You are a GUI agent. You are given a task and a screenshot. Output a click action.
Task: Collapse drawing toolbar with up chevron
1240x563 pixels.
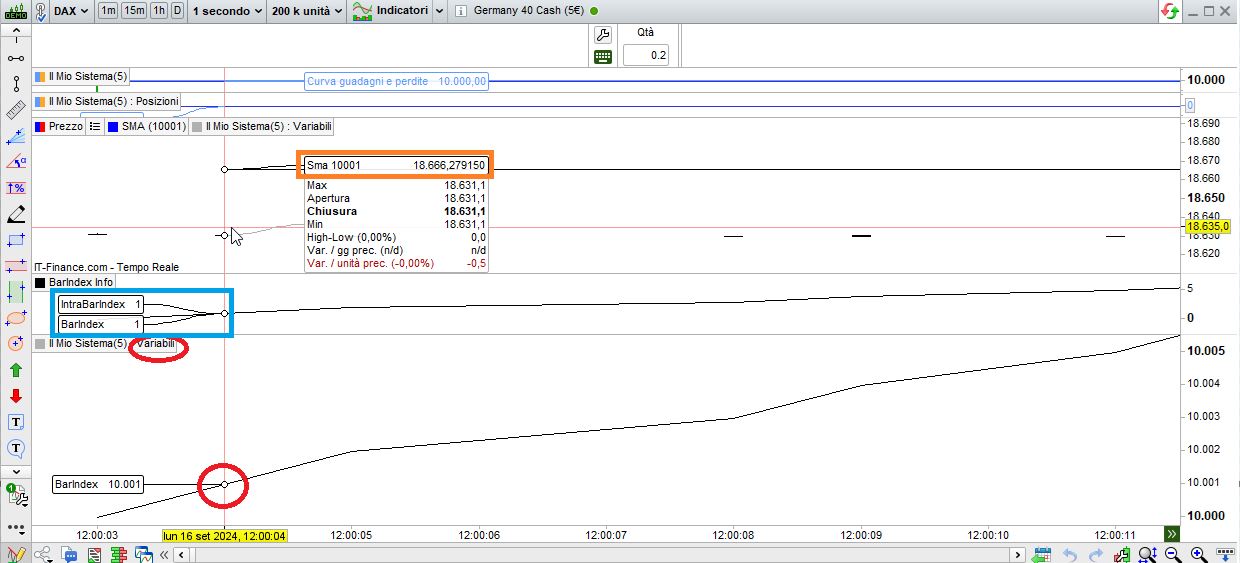(16, 31)
